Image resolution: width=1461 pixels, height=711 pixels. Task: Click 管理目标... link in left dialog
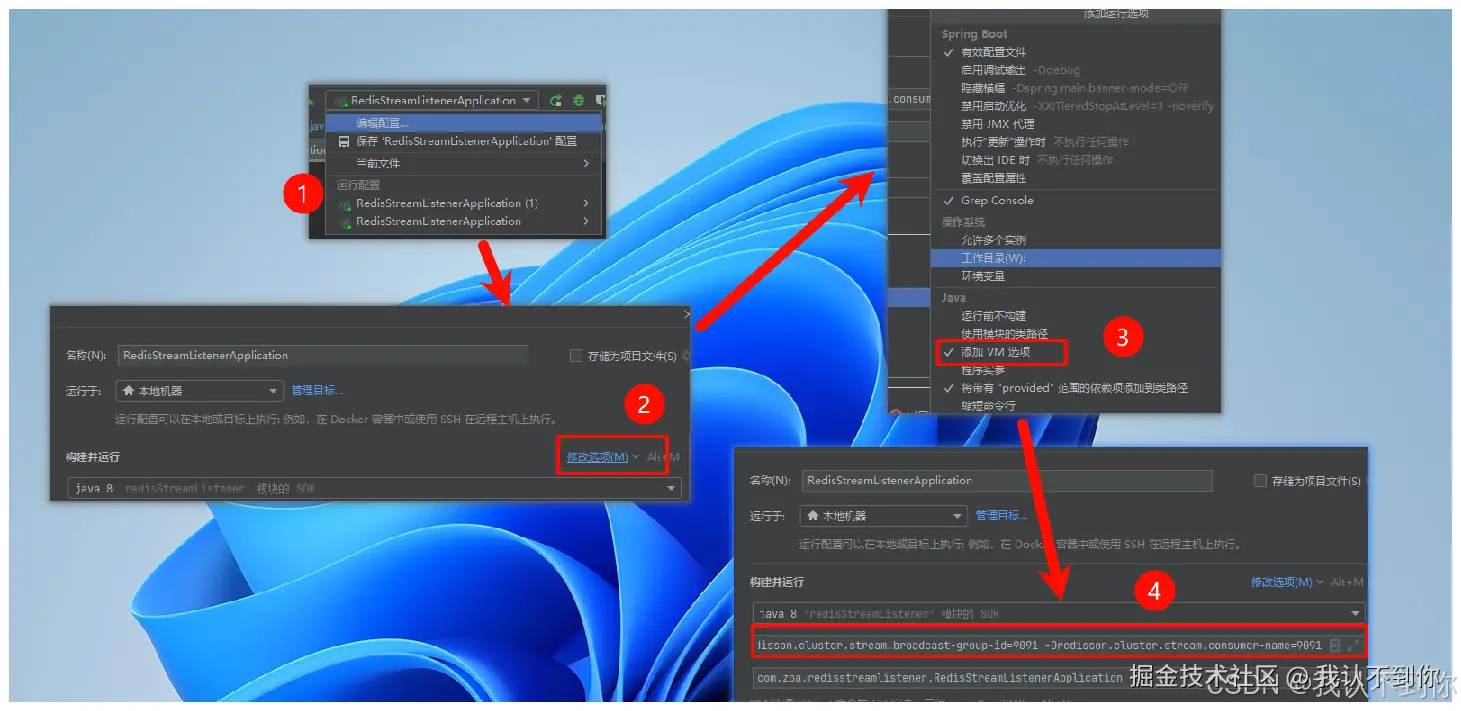tap(317, 391)
